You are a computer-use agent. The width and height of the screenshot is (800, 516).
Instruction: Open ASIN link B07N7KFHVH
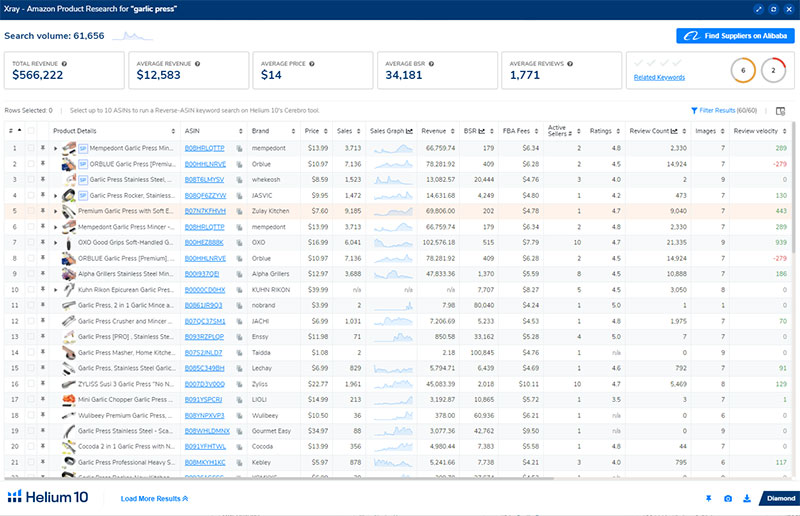click(x=205, y=211)
